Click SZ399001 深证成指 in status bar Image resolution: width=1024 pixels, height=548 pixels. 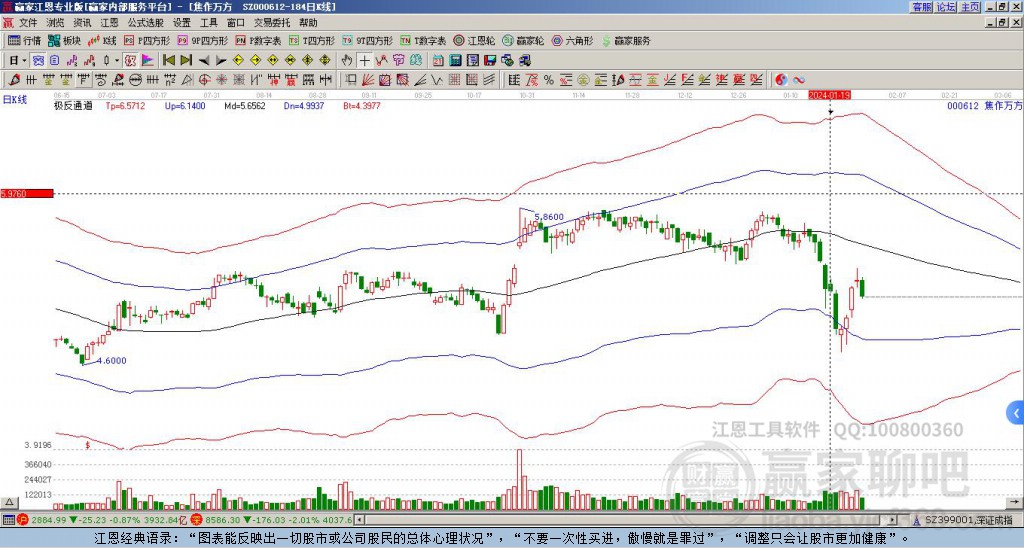pyautogui.click(x=969, y=520)
